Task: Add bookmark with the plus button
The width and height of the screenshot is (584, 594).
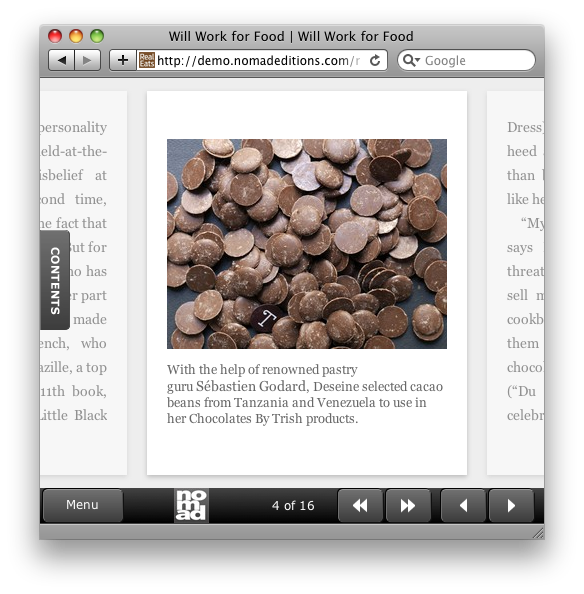Action: (x=122, y=60)
